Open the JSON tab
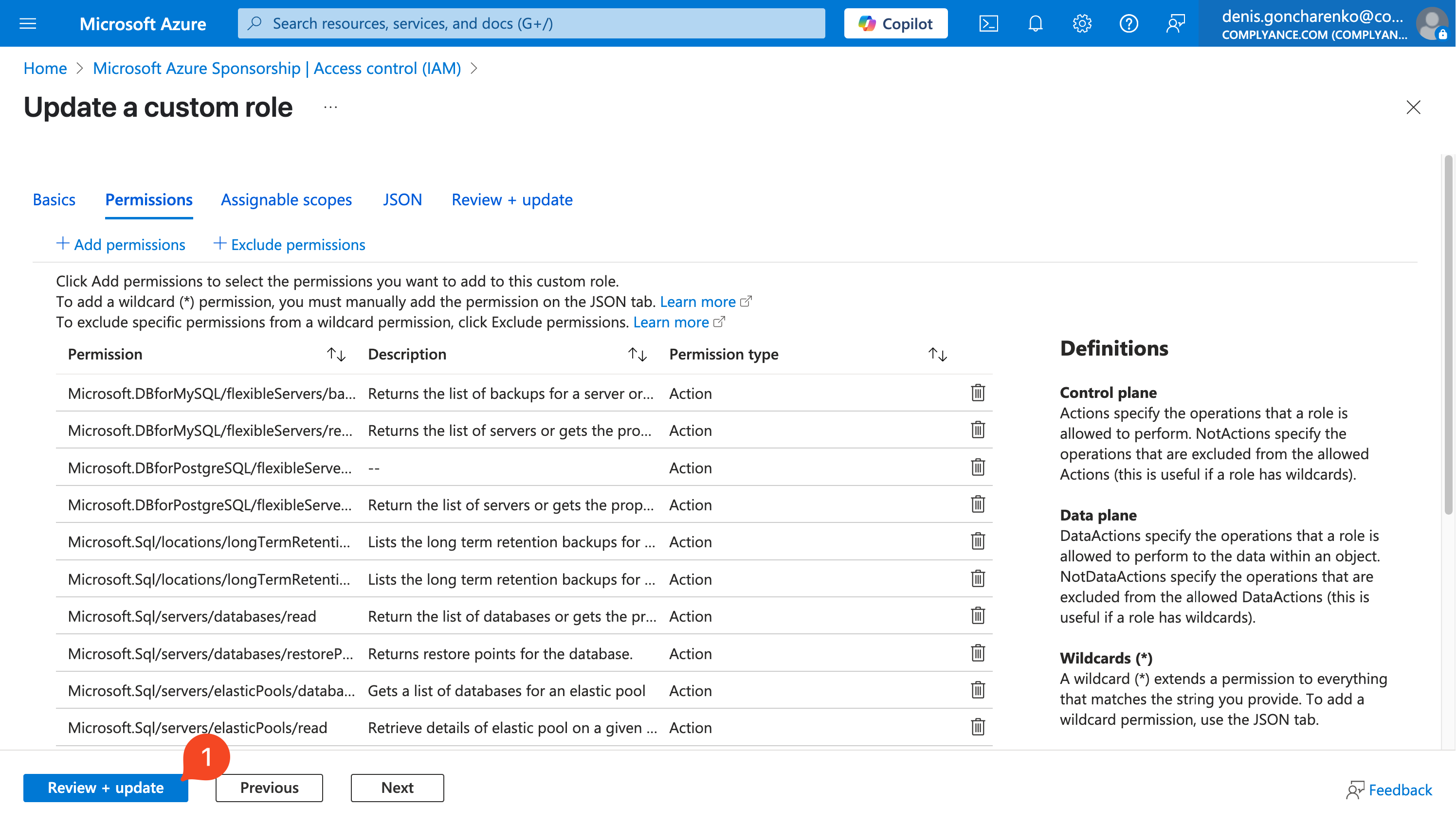 pyautogui.click(x=402, y=199)
